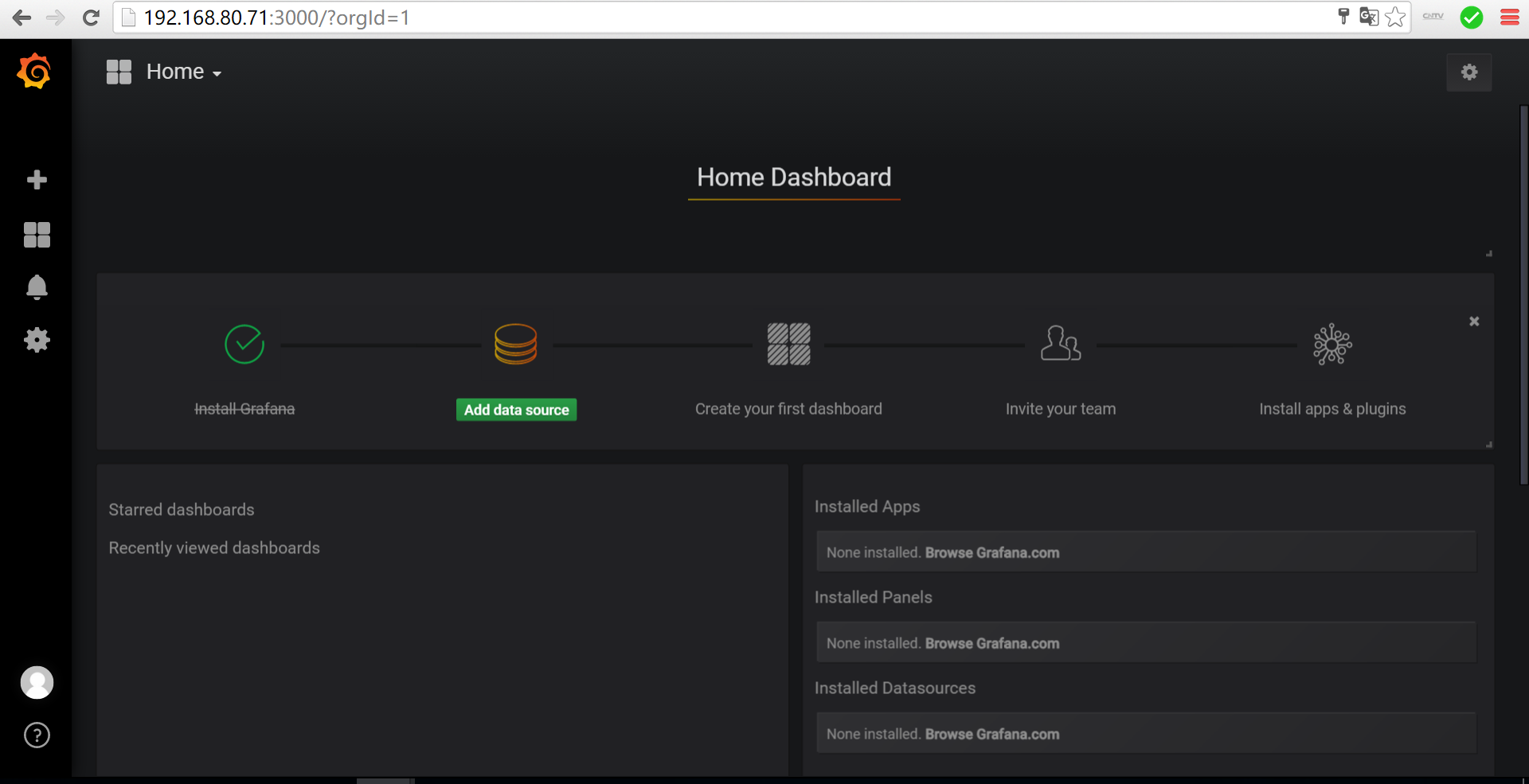This screenshot has width=1529, height=784.
Task: Click the Installed Datasources heading
Action: 895,688
